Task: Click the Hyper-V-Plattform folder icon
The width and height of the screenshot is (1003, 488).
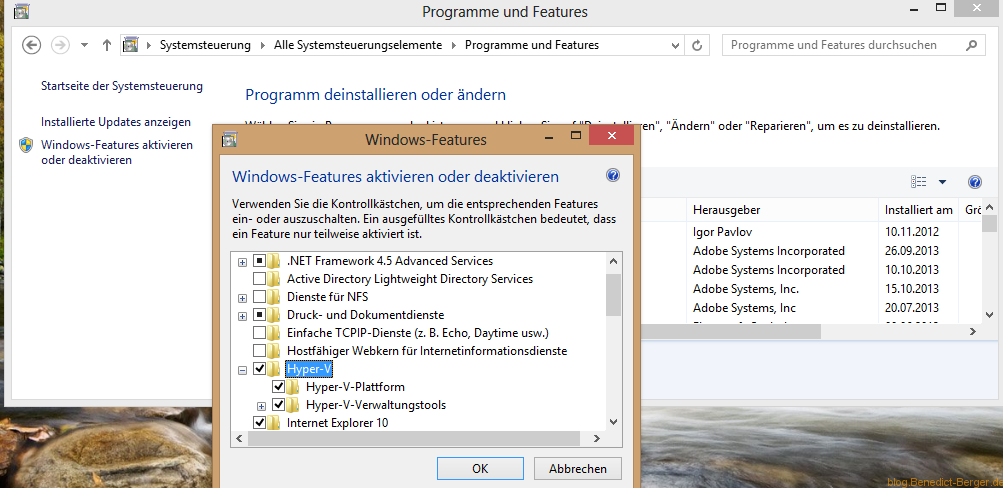Action: point(293,387)
